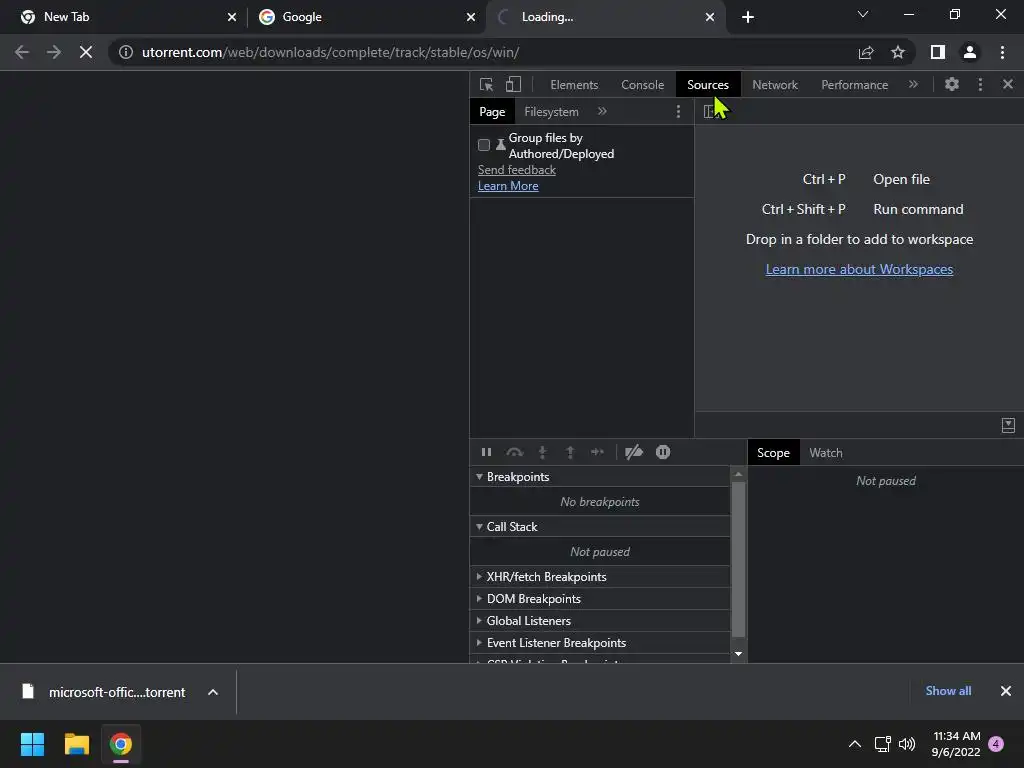The image size is (1024, 768).
Task: Open DevTools settings gear
Action: 952,84
